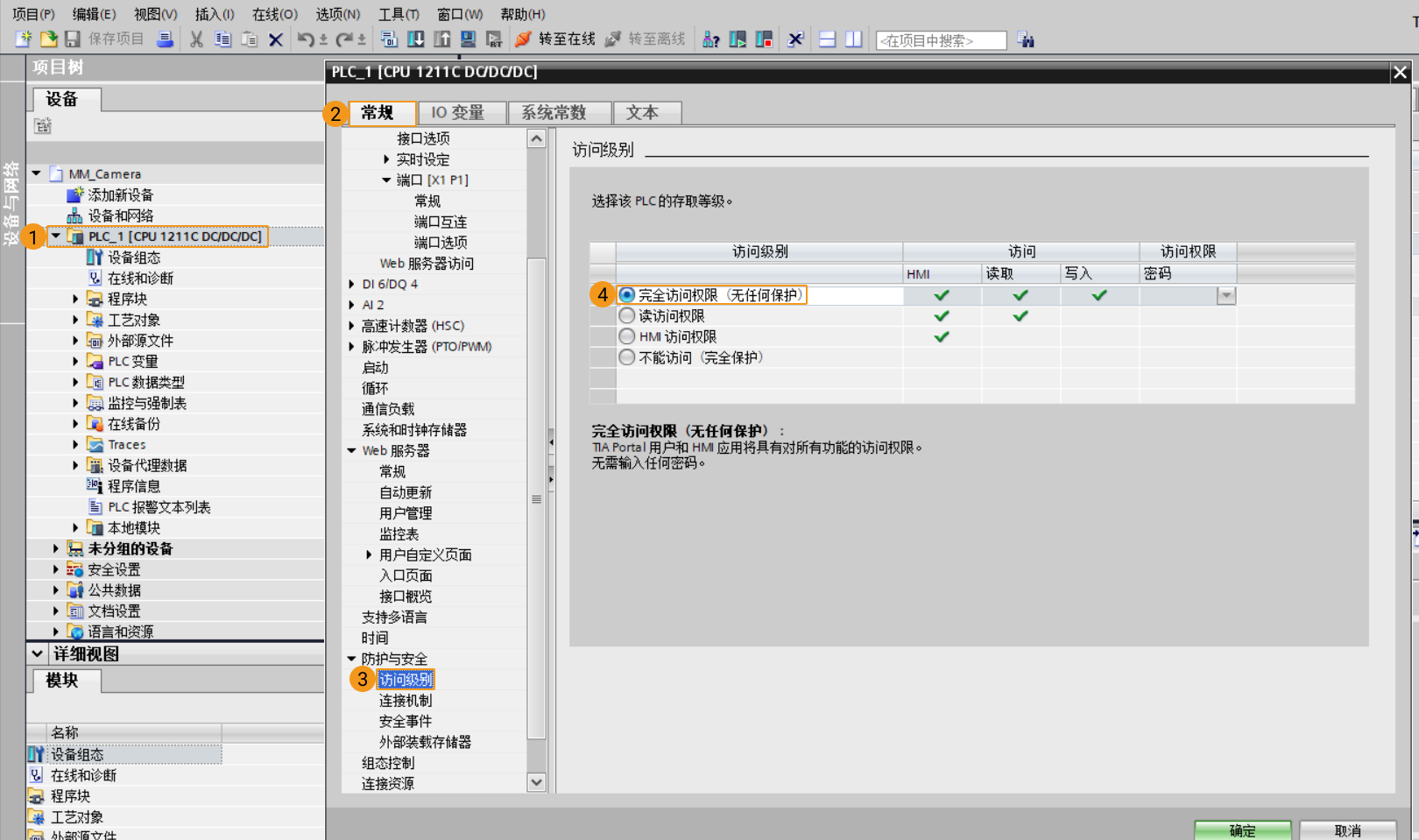This screenshot has width=1419, height=840.
Task: Click the 在项目中搜索 search field
Action: click(941, 39)
